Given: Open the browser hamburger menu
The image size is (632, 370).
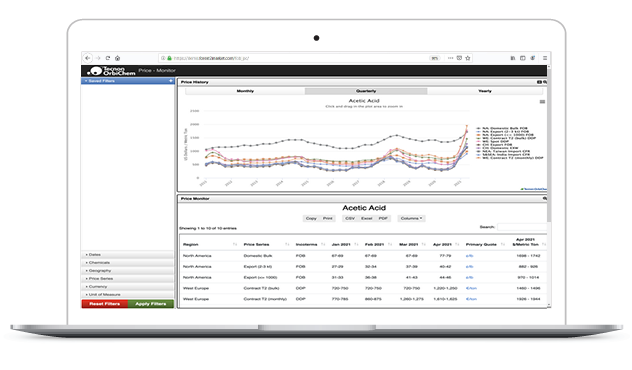Looking at the screenshot, I should 545,58.
